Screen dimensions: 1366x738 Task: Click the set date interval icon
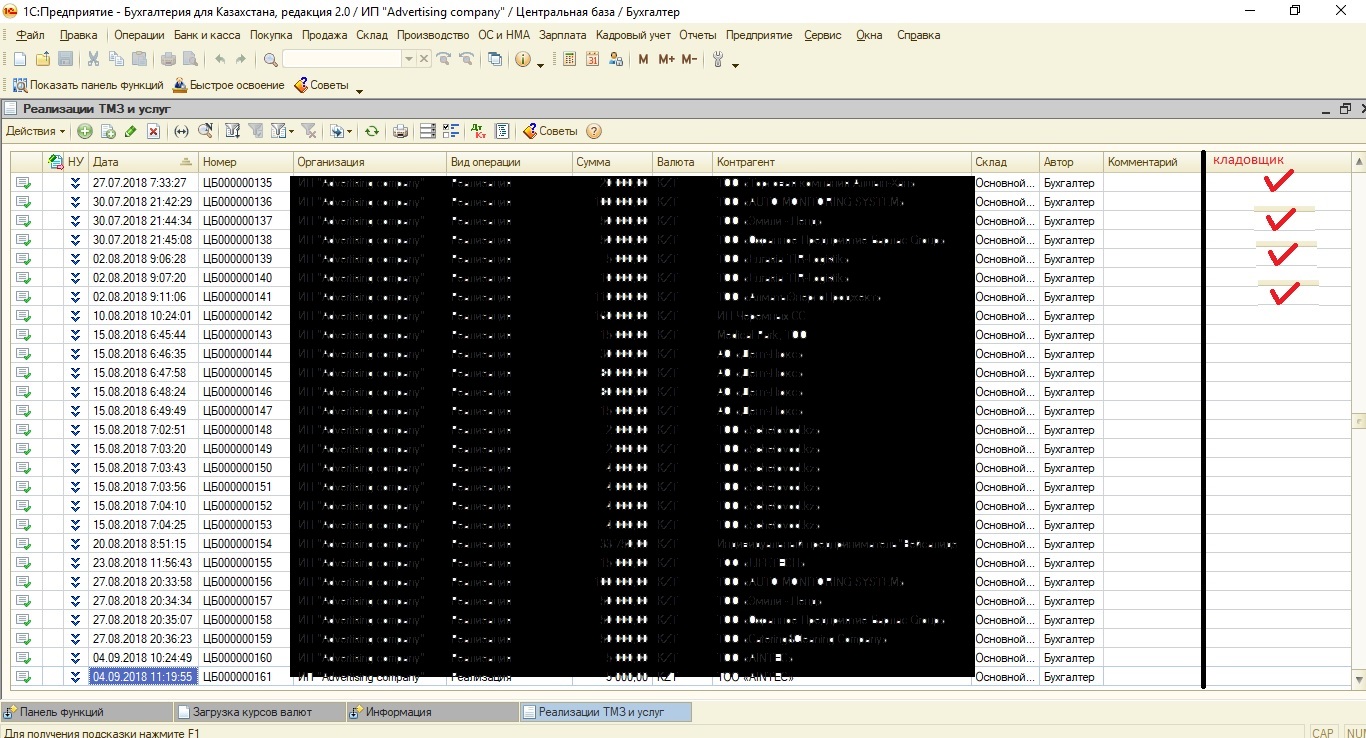pyautogui.click(x=181, y=131)
